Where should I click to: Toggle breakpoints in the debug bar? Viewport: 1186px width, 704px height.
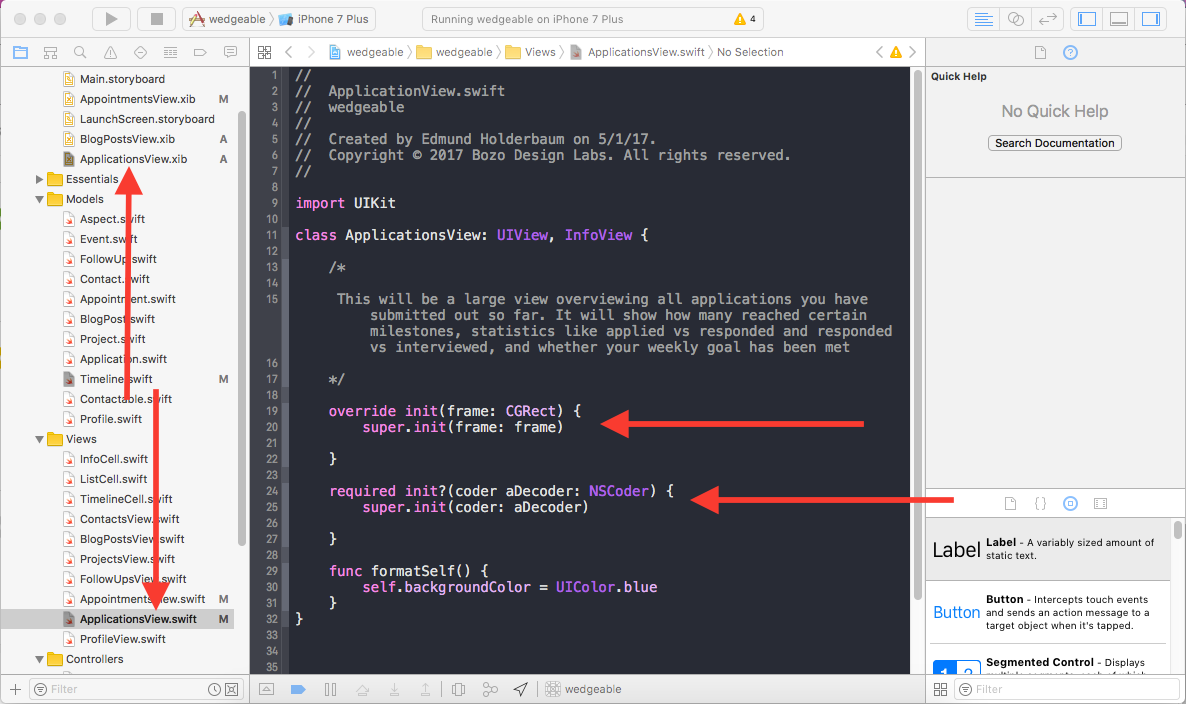pyautogui.click(x=298, y=688)
